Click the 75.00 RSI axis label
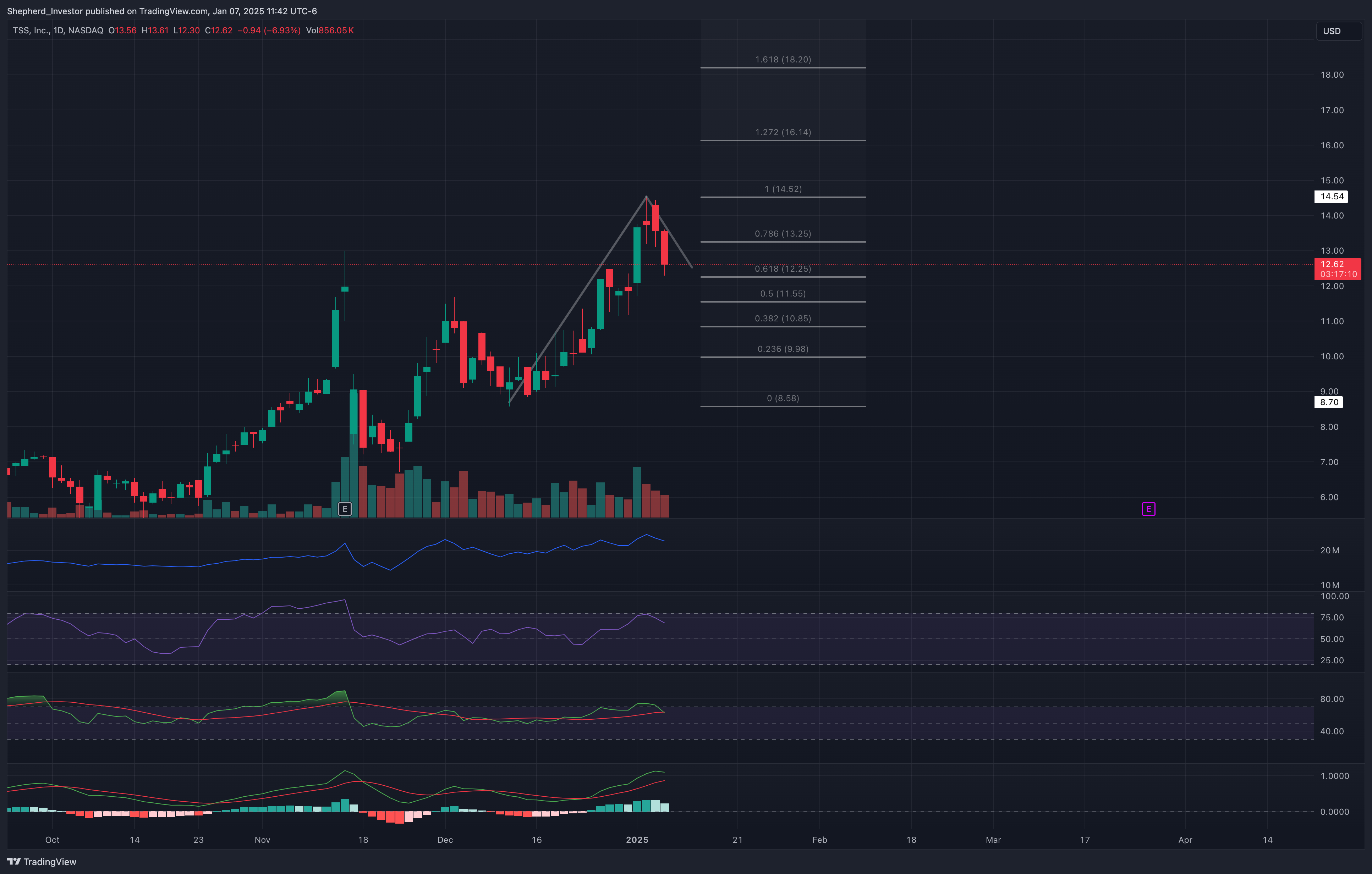Image resolution: width=1372 pixels, height=874 pixels. (x=1332, y=617)
